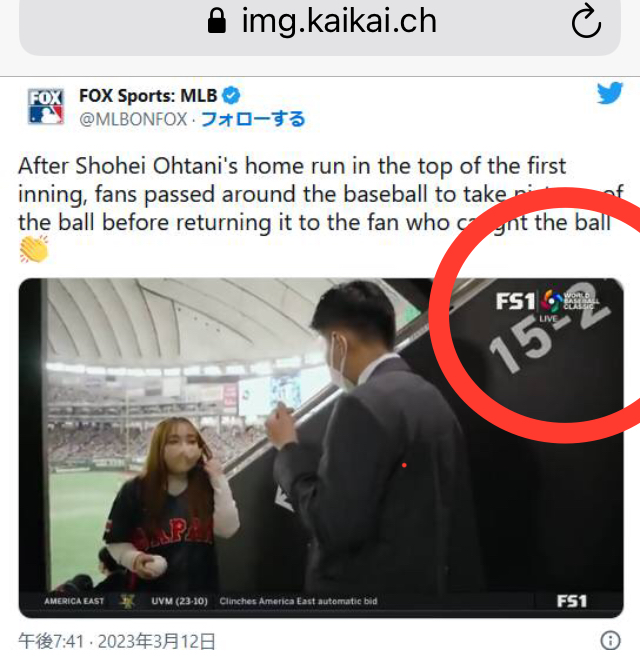Open the @MLBONFOX handle link
Image resolution: width=640 pixels, height=666 pixels.
point(133,119)
